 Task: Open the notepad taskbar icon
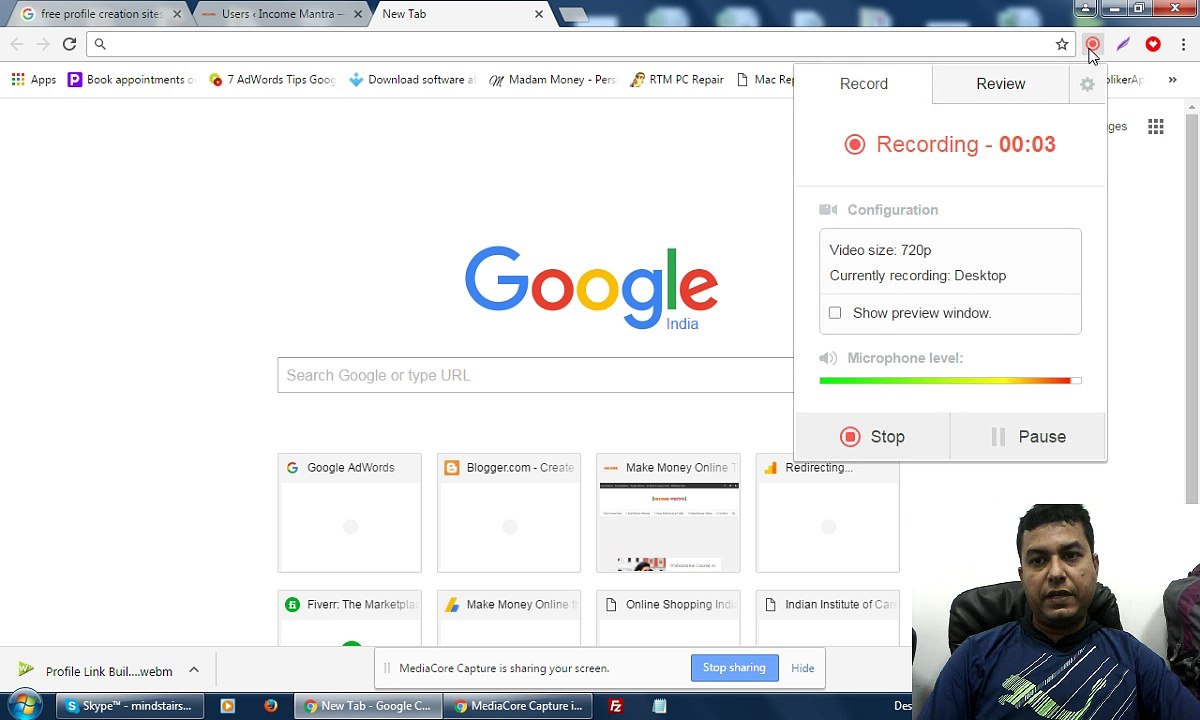pyautogui.click(x=659, y=706)
